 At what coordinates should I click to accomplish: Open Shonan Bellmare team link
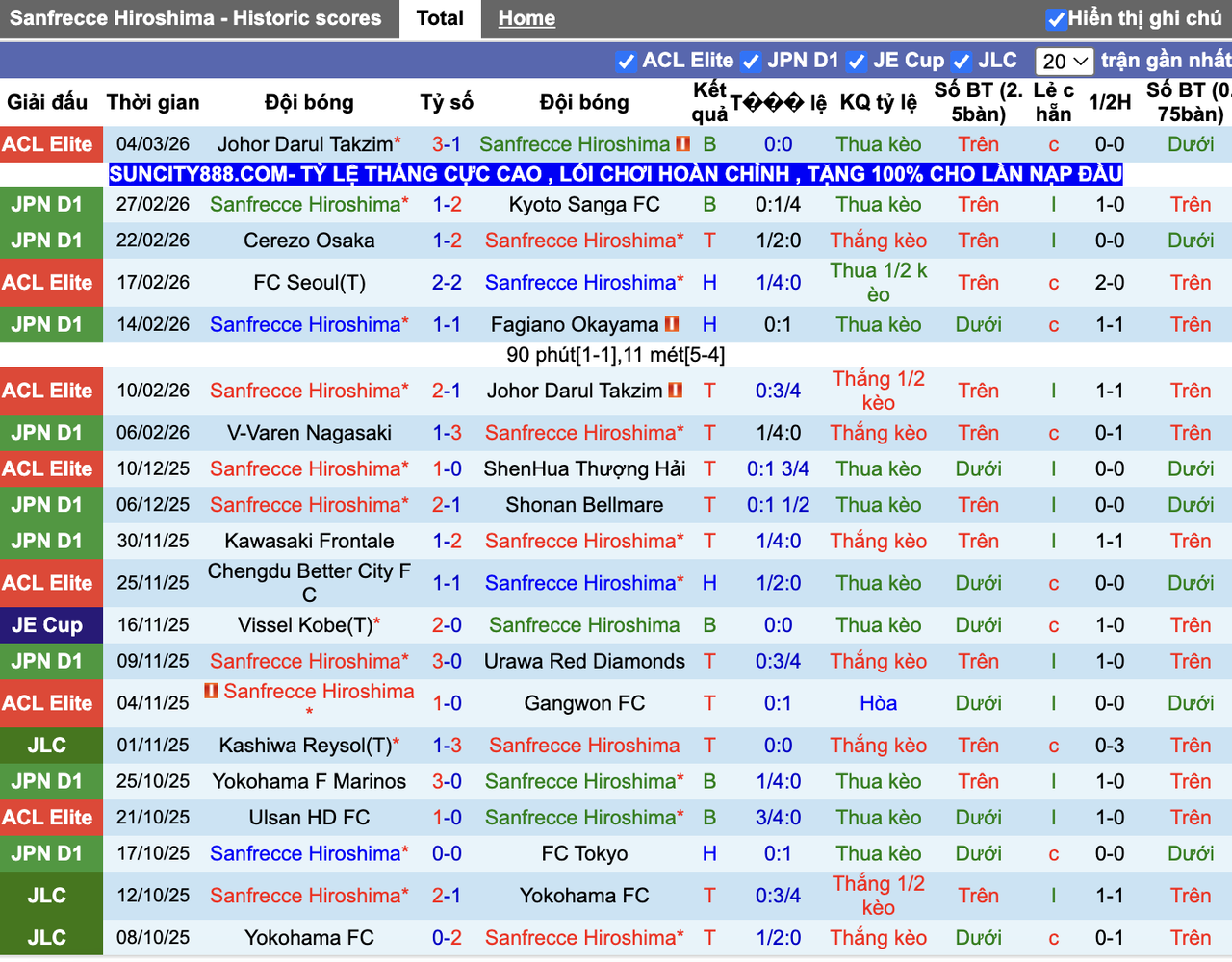pos(584,505)
